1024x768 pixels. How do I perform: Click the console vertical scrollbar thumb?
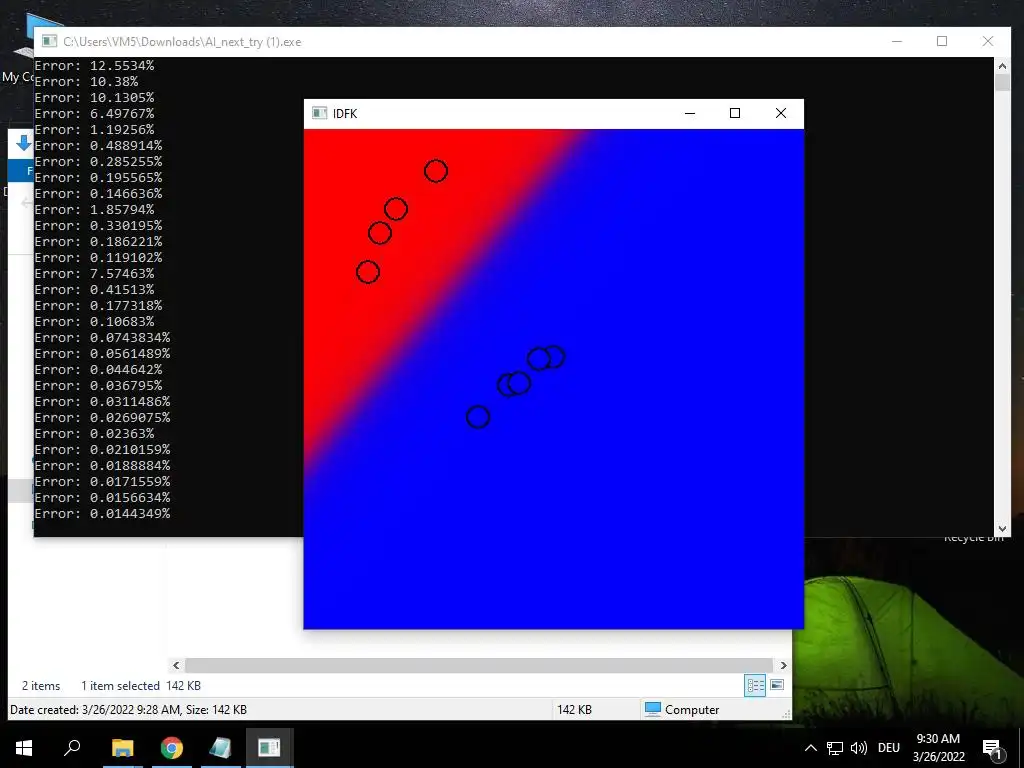point(1002,83)
